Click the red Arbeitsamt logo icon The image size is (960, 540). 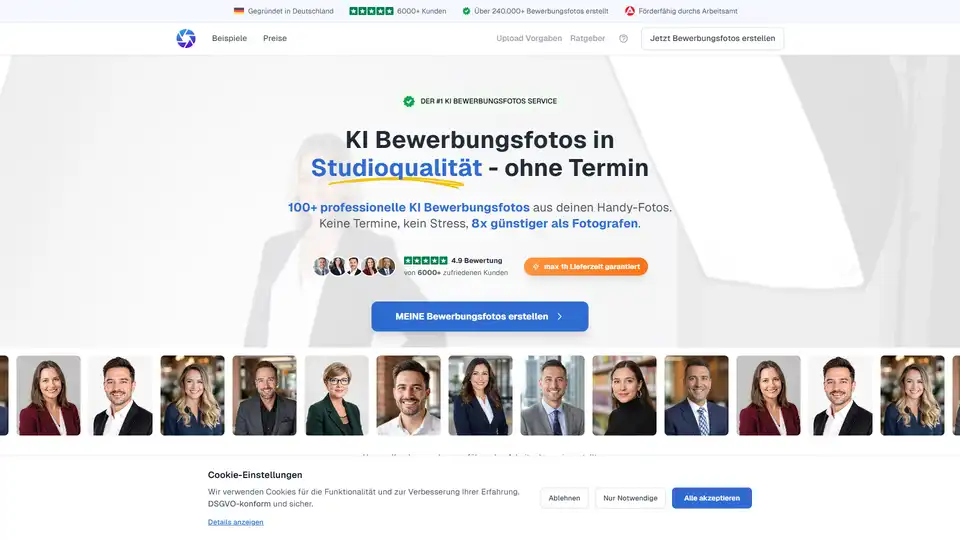629,11
